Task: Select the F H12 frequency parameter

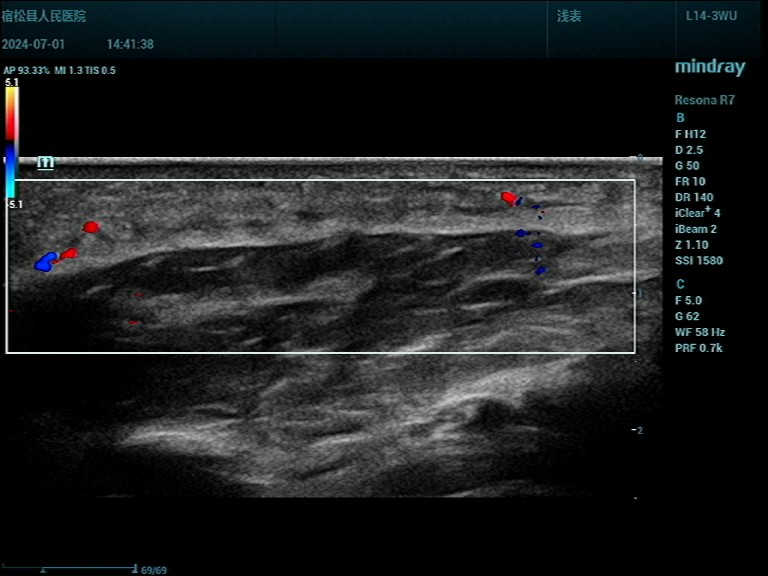Action: (x=690, y=134)
